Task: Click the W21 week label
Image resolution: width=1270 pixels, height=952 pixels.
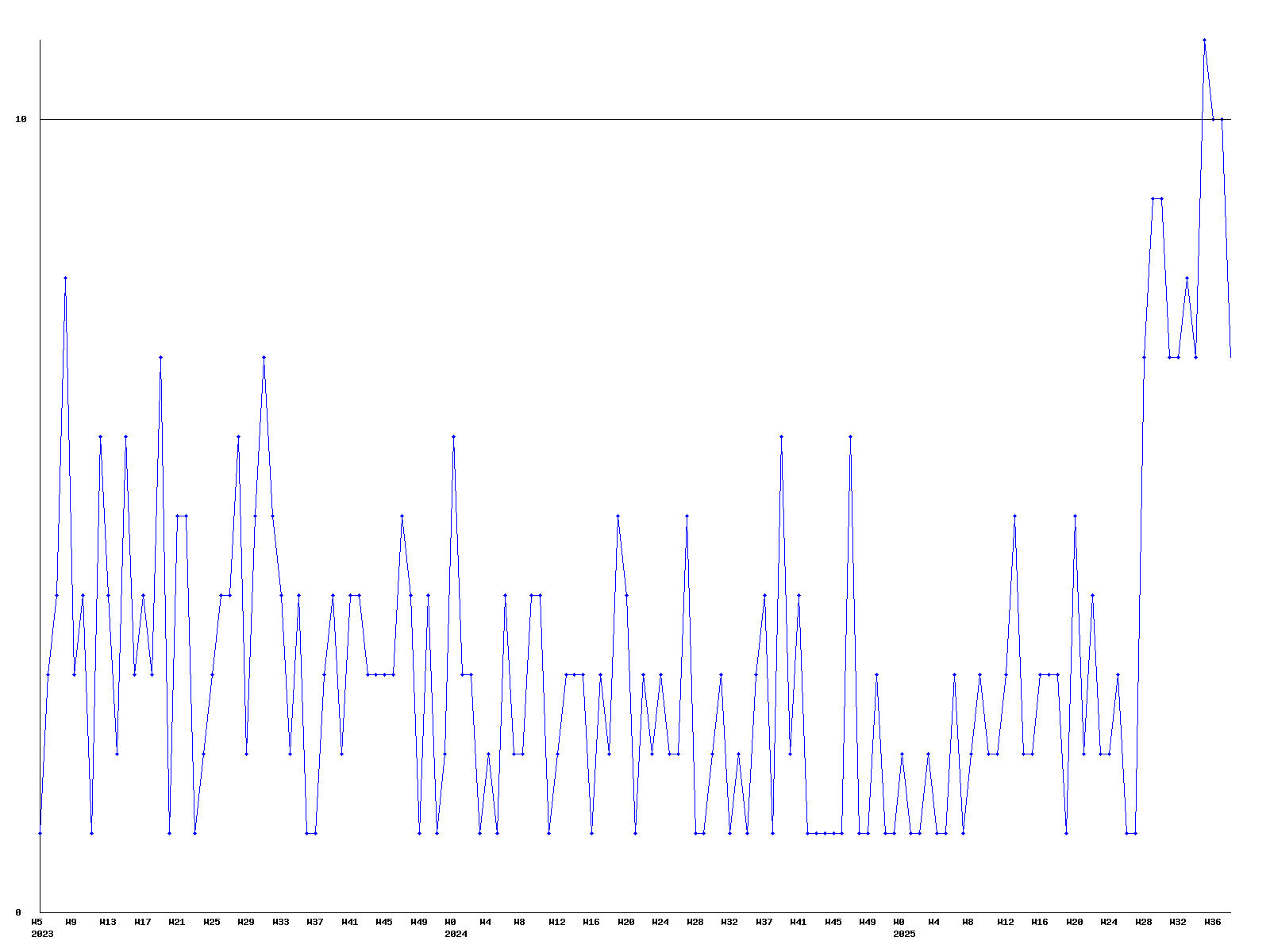Action: pos(177,923)
